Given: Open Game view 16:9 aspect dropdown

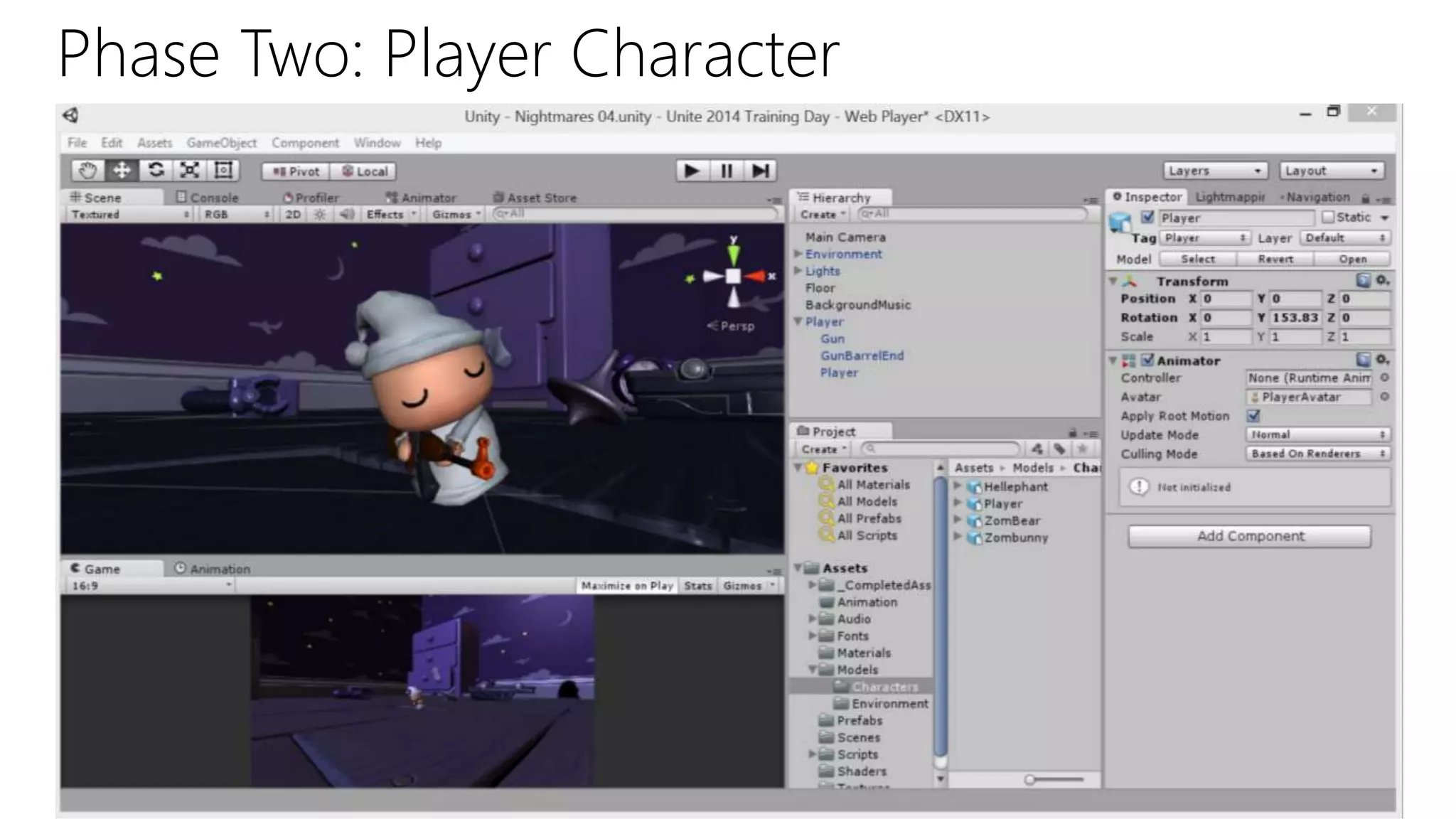Looking at the screenshot, I should pyautogui.click(x=151, y=586).
